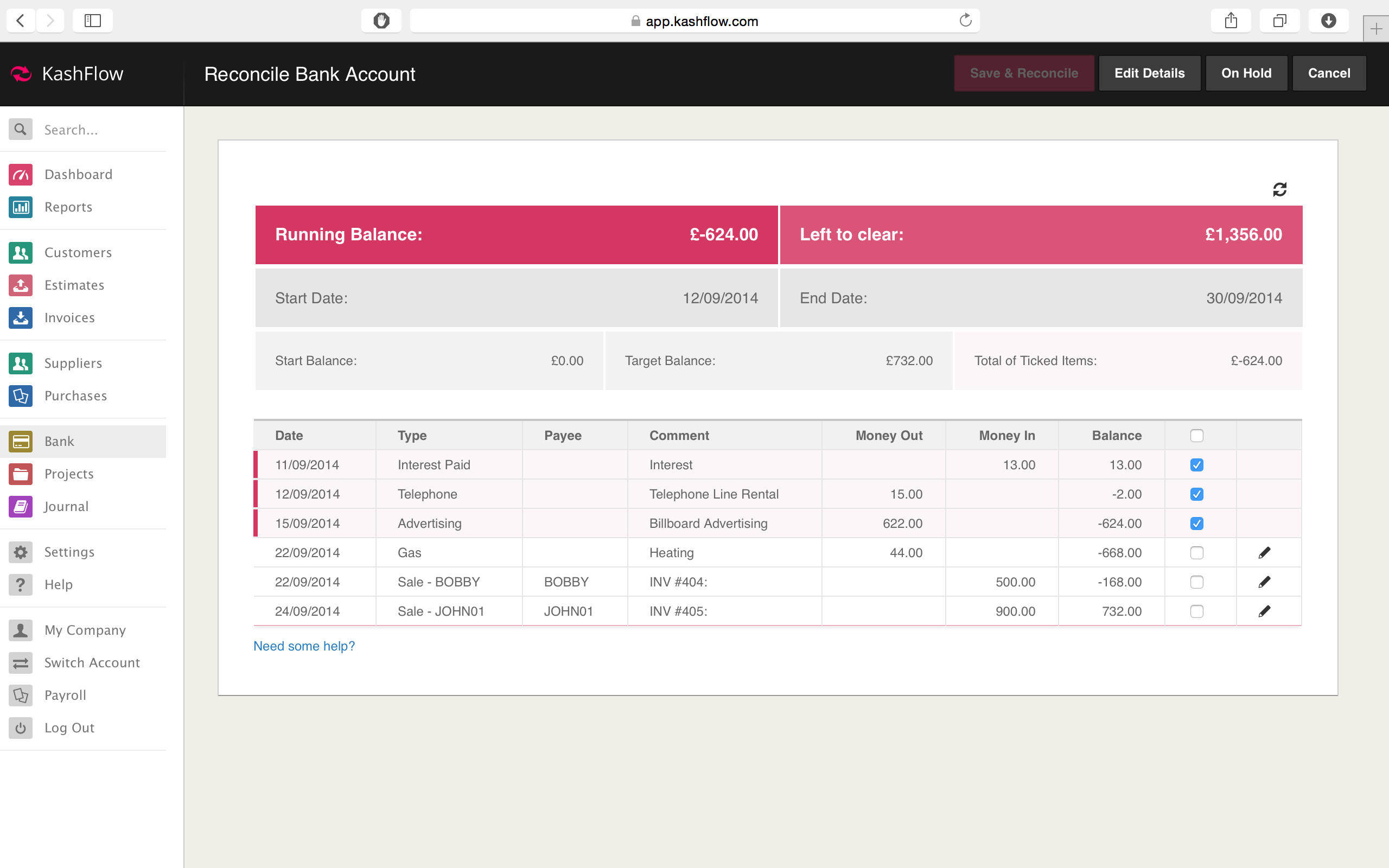
Task: Click Edit Details button
Action: (x=1149, y=72)
